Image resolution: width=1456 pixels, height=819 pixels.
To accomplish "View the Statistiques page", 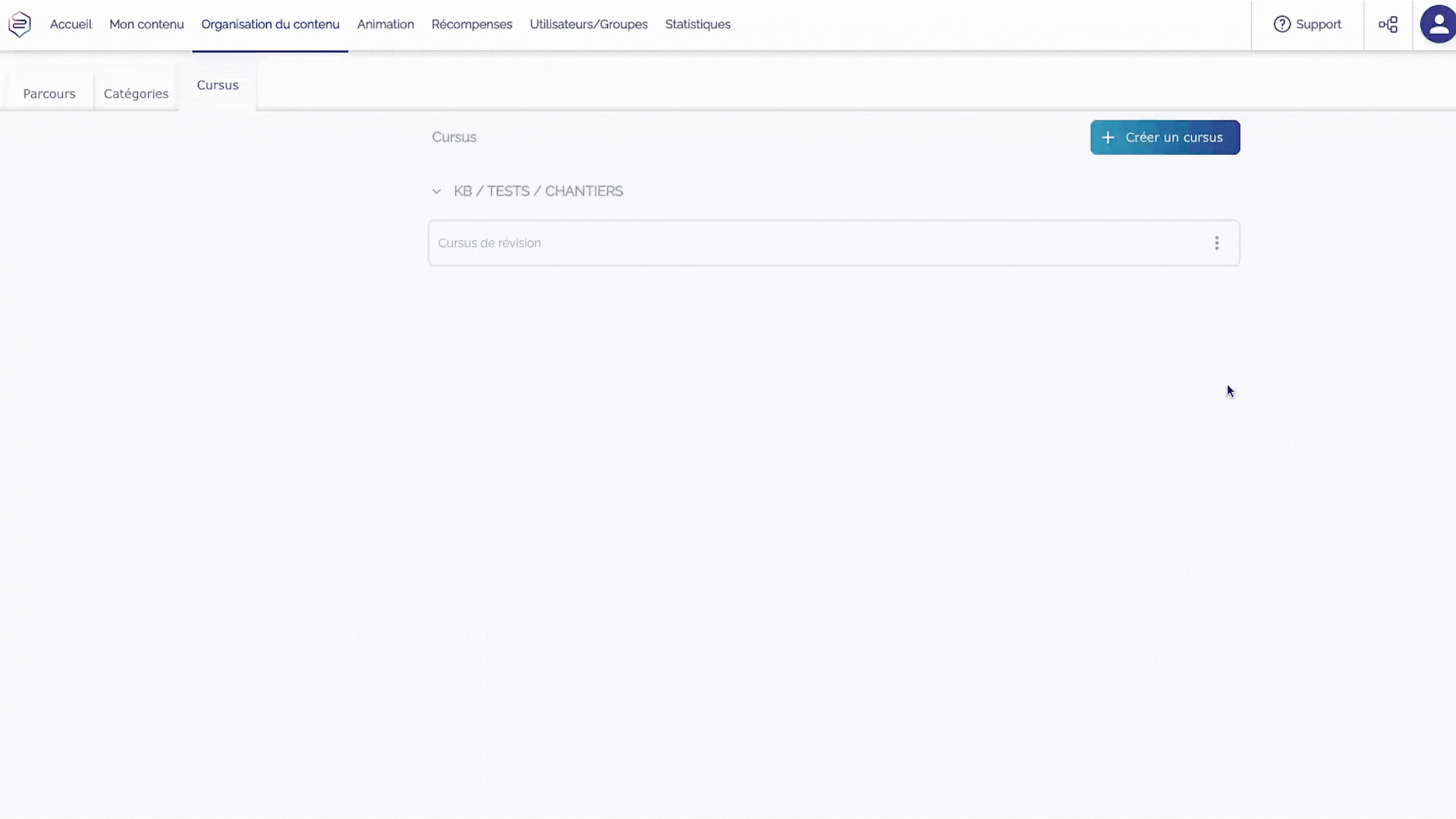I will [698, 24].
